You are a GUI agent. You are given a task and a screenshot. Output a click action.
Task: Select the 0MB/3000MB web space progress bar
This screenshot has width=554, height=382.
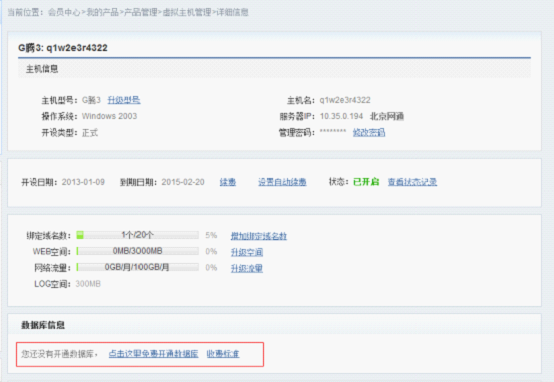click(x=137, y=251)
